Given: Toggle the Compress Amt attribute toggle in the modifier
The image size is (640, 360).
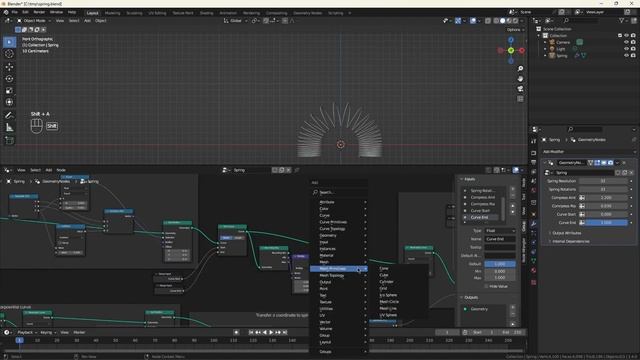Looking at the screenshot, I should [582, 198].
